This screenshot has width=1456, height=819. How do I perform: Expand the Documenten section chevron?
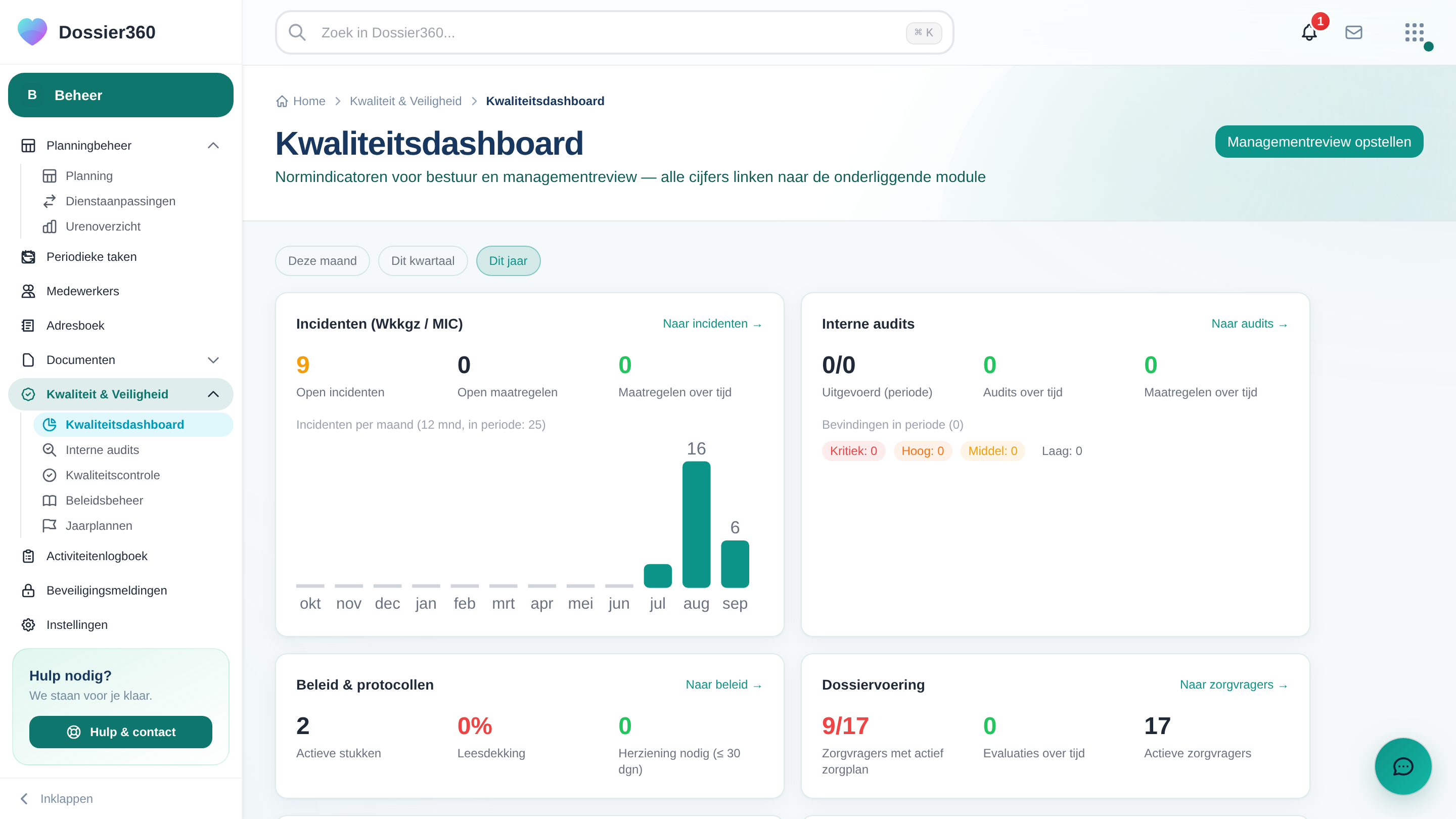pyautogui.click(x=213, y=360)
